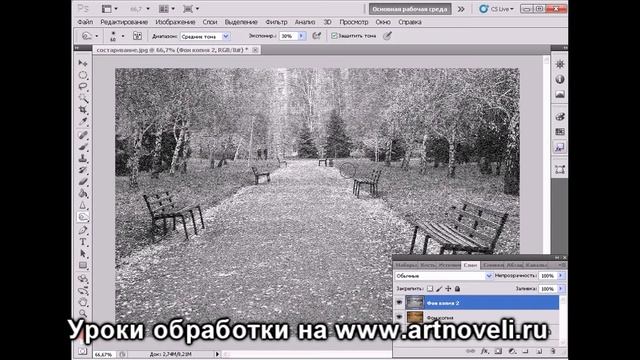Open the 'Файл' menu
The image size is (640, 360).
(85, 22)
